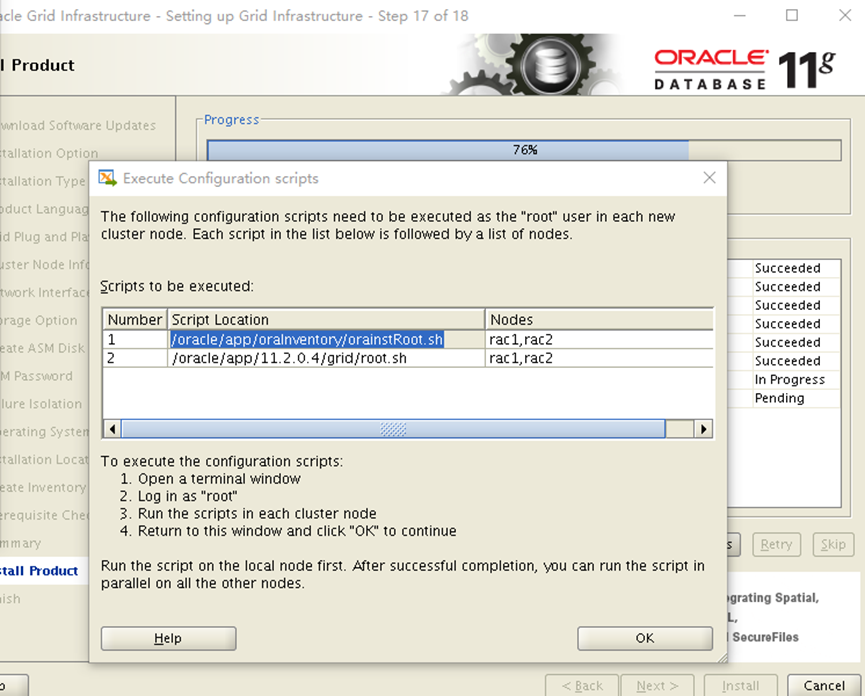865x696 pixels.
Task: Select the Failure Isolation step in sidebar
Action: [x=41, y=404]
